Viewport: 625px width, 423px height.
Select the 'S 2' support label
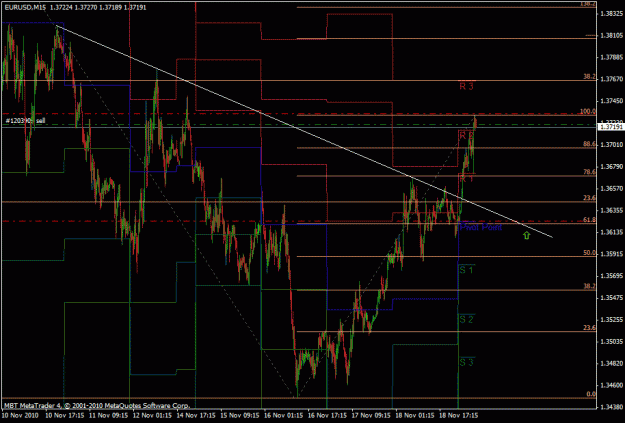[x=466, y=319]
